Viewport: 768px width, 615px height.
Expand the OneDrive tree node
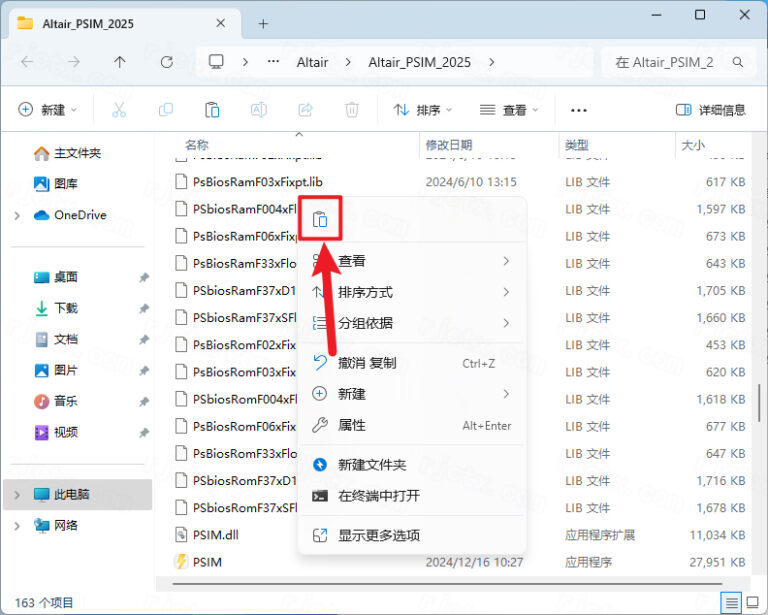[x=17, y=215]
